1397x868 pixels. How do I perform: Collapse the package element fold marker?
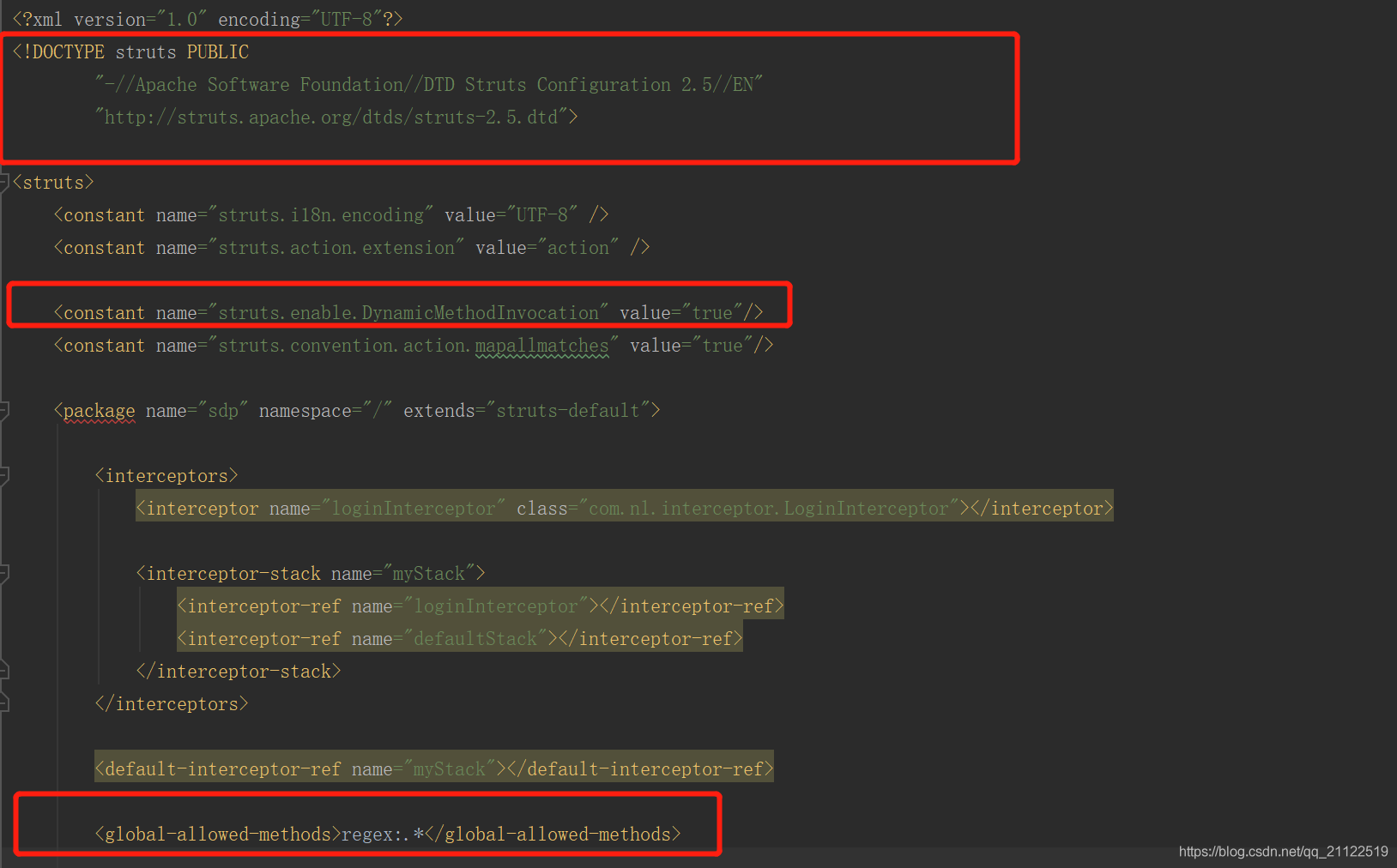coord(3,410)
